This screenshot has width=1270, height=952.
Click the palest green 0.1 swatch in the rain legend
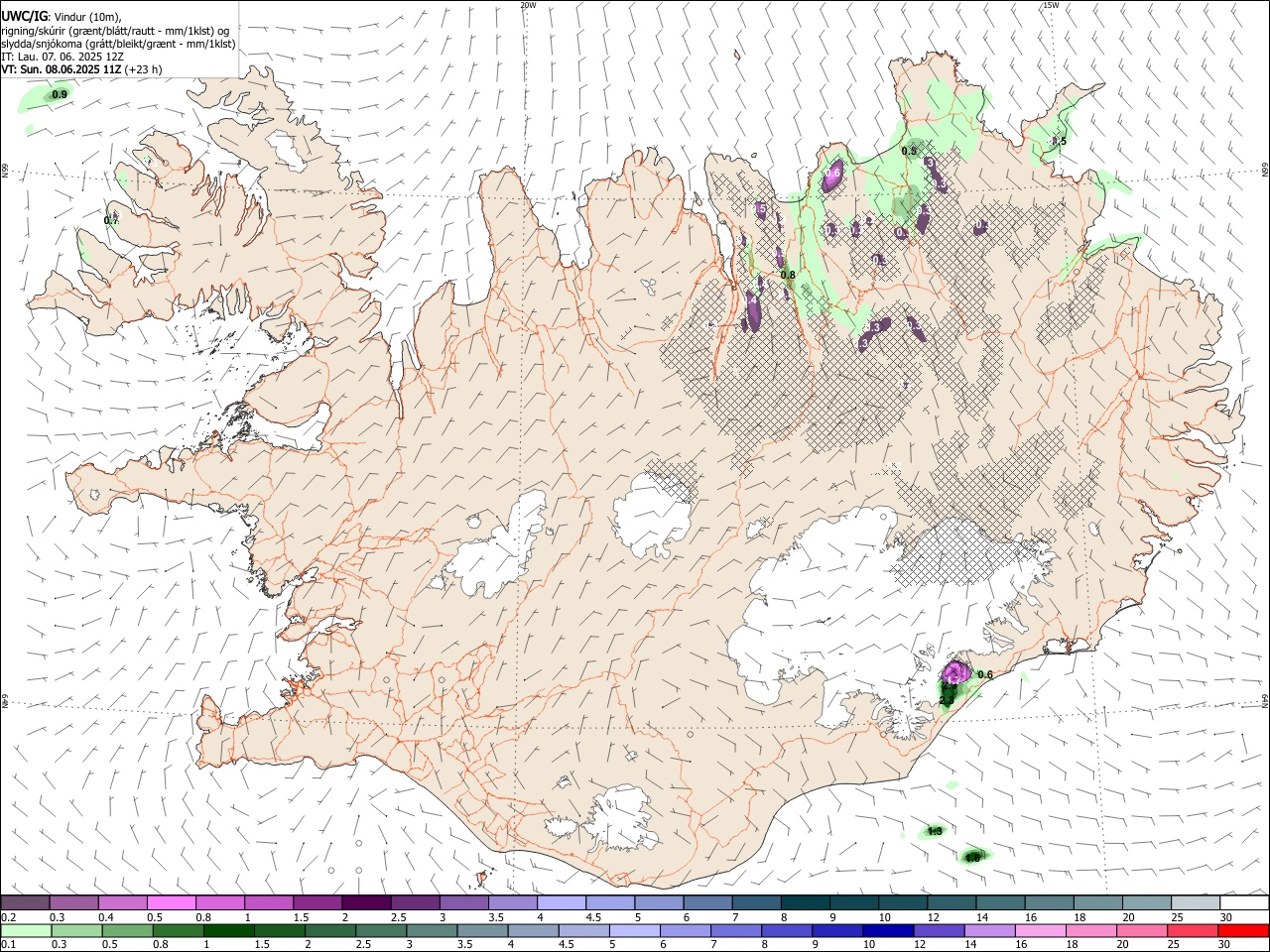point(26,930)
